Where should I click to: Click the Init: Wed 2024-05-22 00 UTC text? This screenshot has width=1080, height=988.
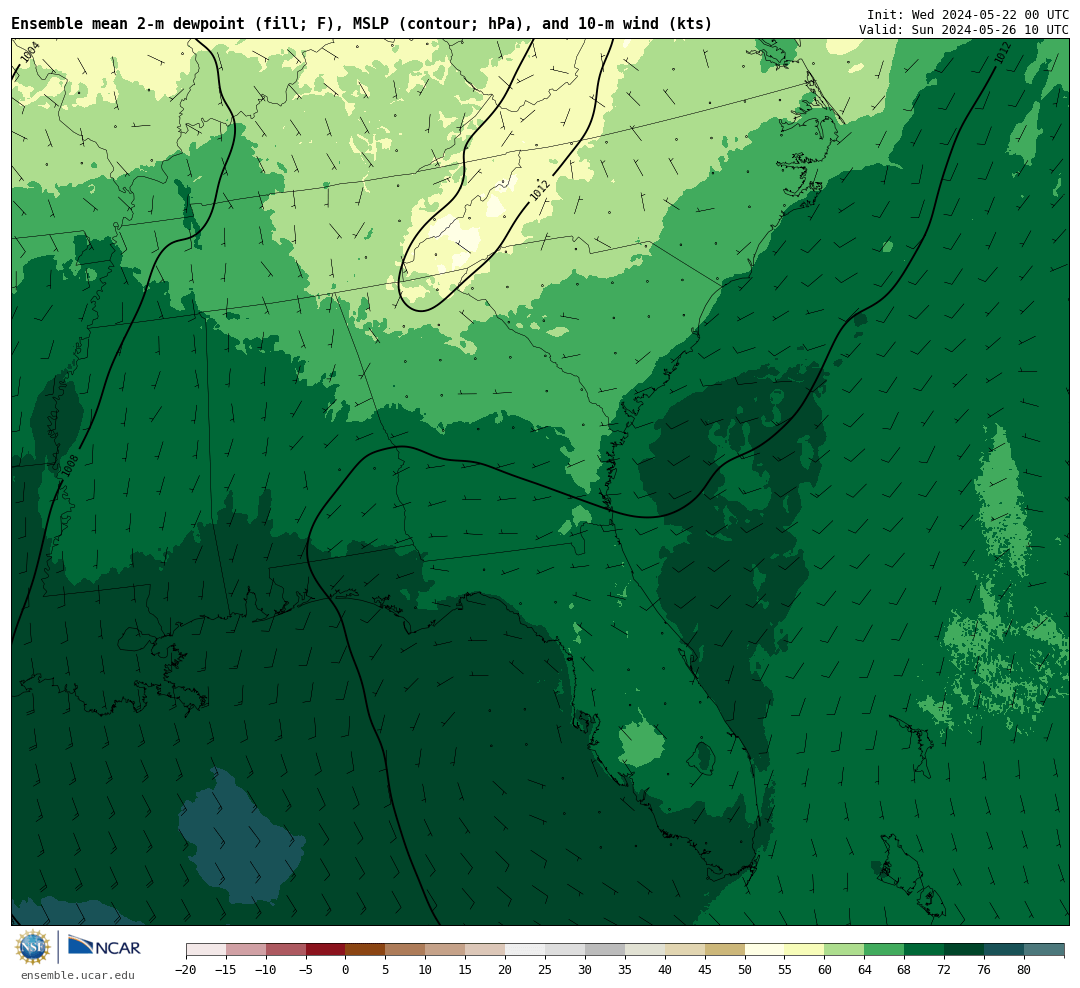[x=967, y=14]
